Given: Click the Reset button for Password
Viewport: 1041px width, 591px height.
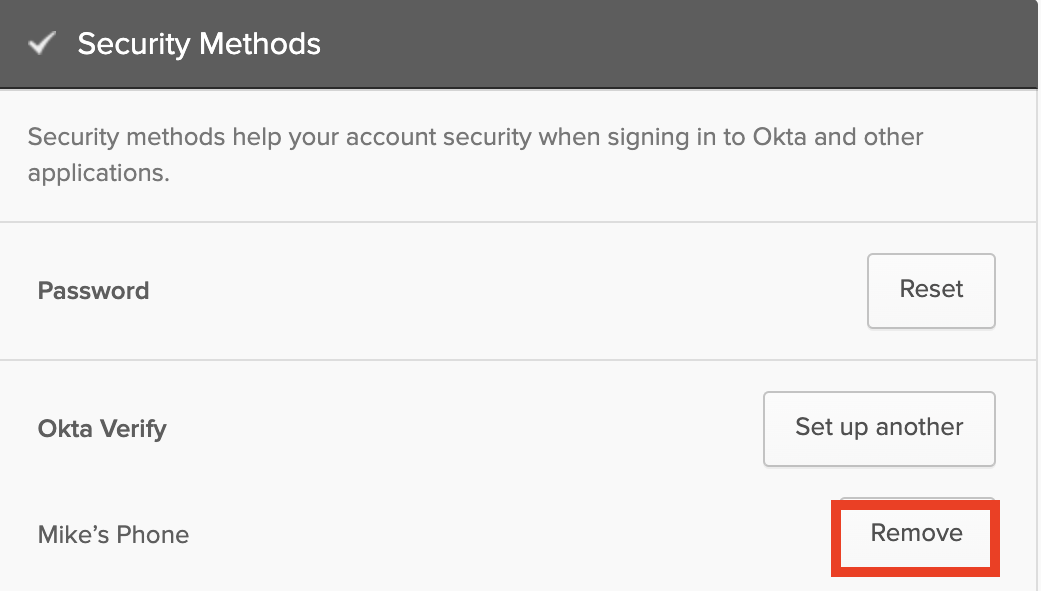Looking at the screenshot, I should 930,290.
